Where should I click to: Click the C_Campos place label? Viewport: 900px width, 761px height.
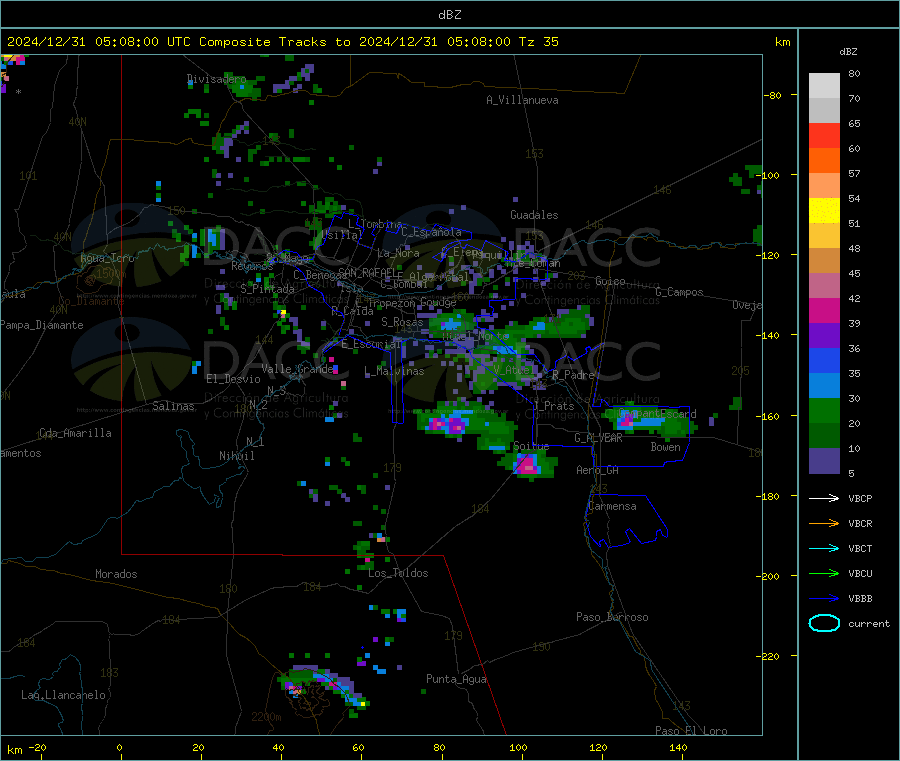pos(679,292)
